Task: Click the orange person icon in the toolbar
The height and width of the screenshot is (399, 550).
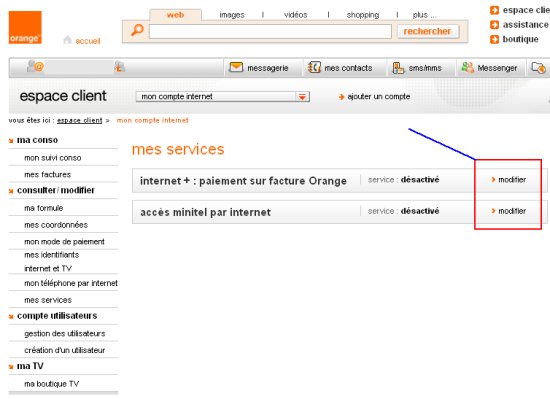Action: (120, 66)
